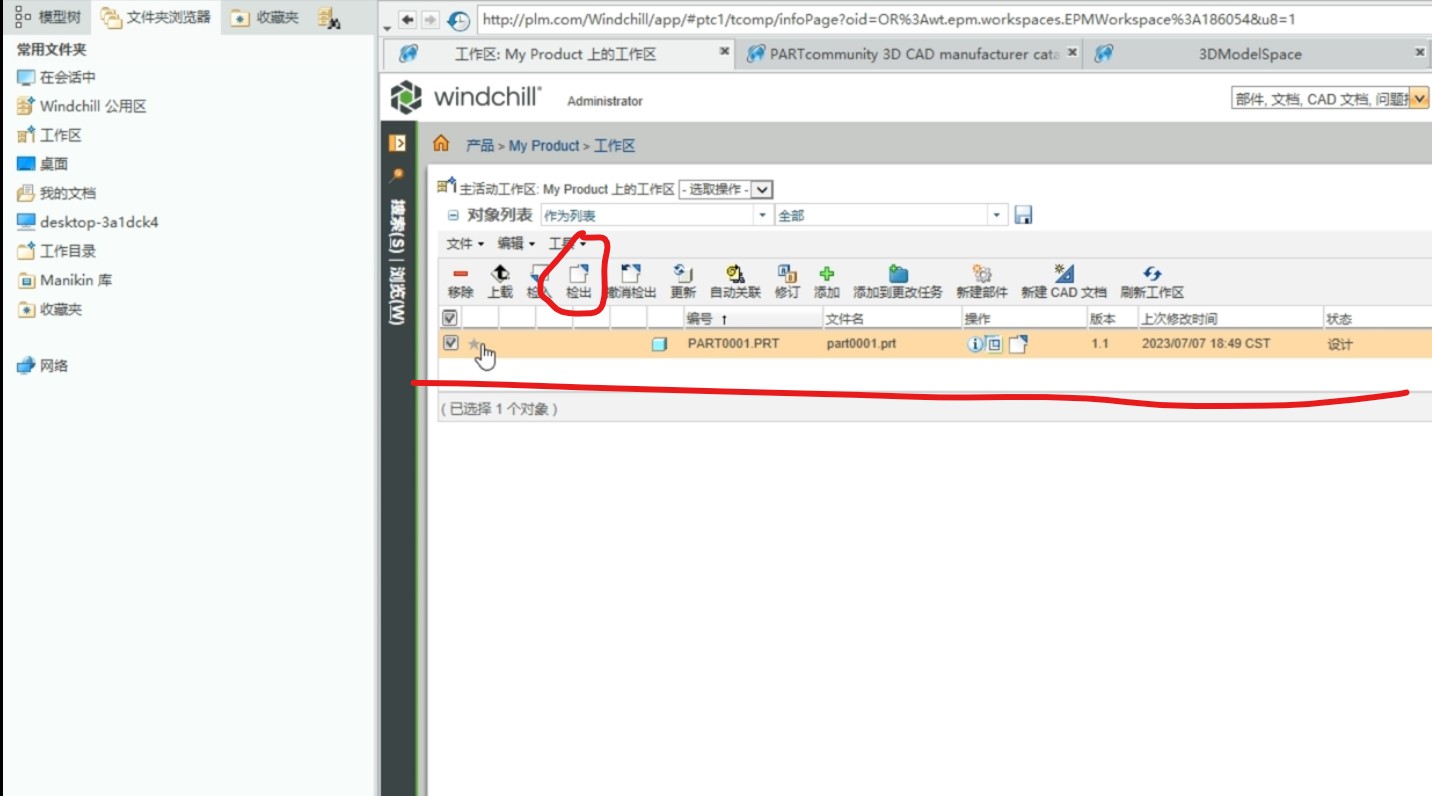Uncheck the PART0001.PRT row checkbox
Screen dimensions: 1432x796
click(x=450, y=344)
